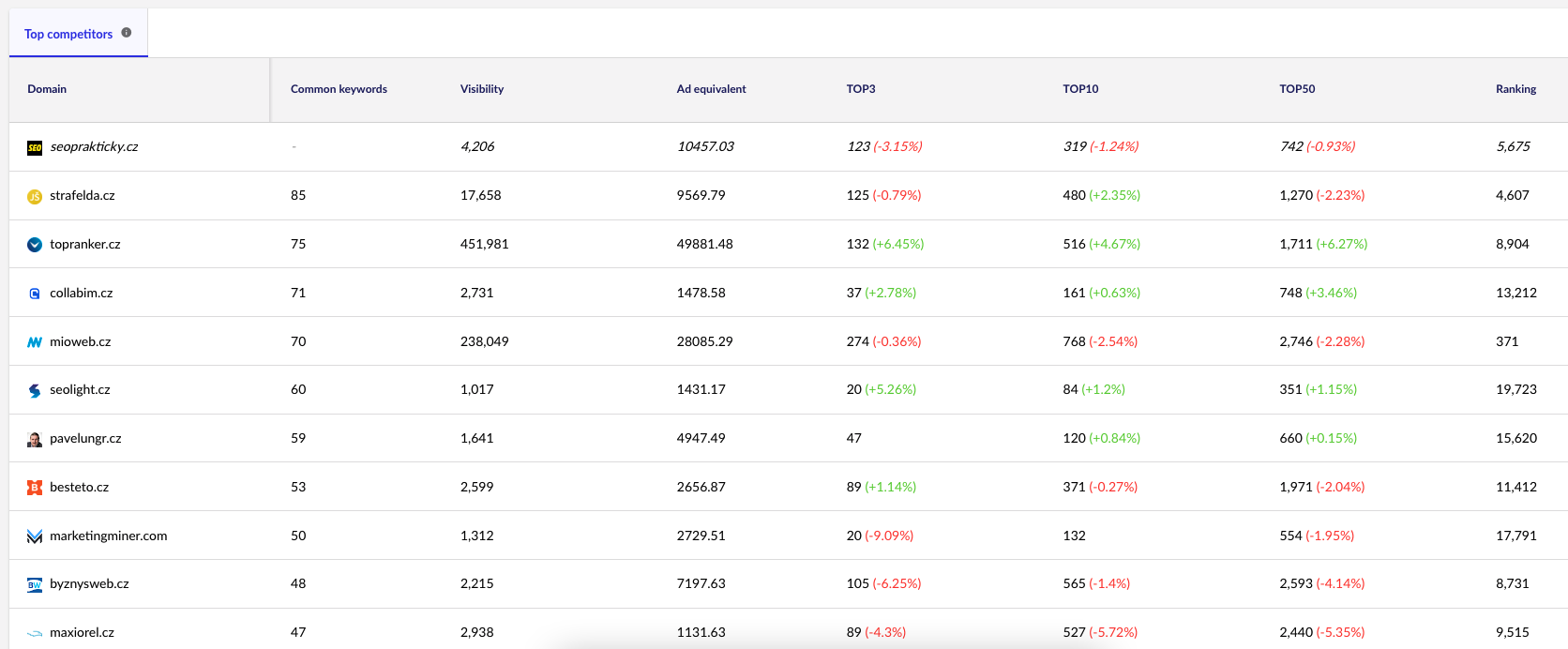This screenshot has height=649, width=1568.
Task: Open the marketingminer.com domain
Action: 109,536
